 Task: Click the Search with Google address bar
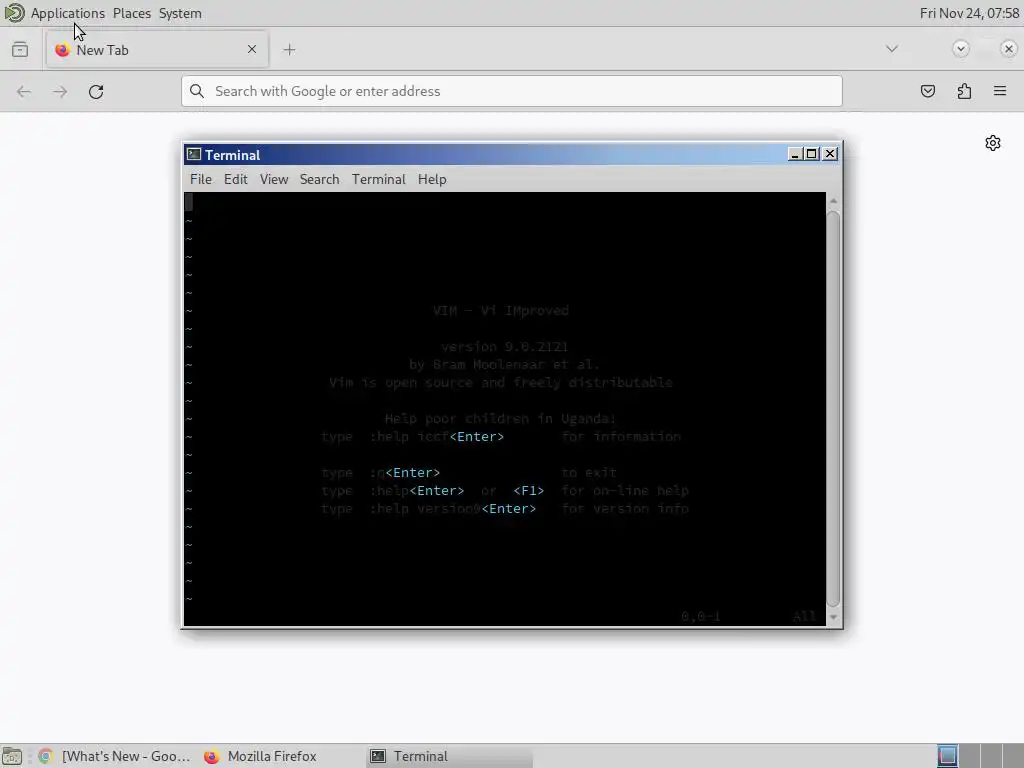[x=512, y=91]
